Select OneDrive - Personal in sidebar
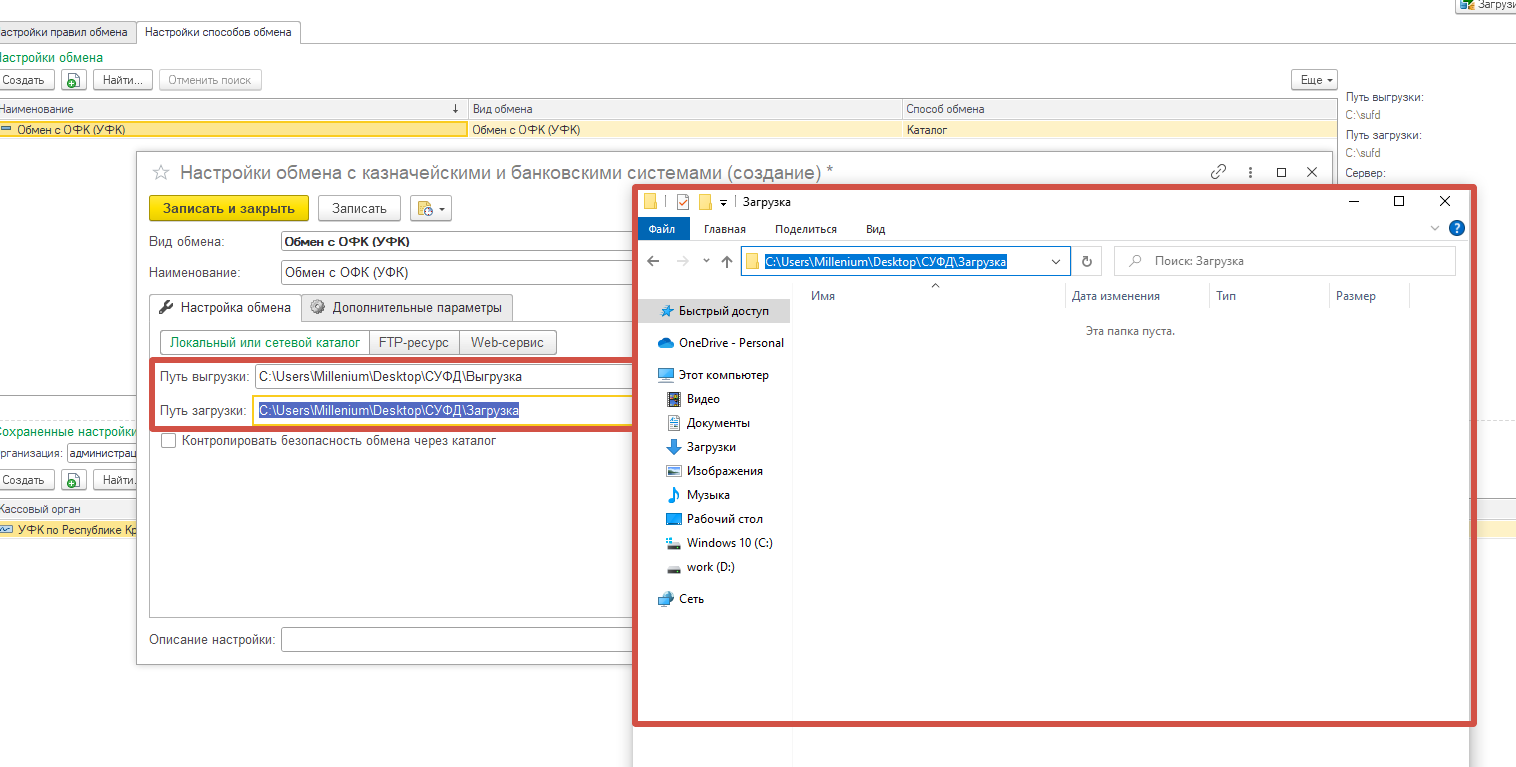Image resolution: width=1516 pixels, height=767 pixels. pyautogui.click(x=720, y=343)
